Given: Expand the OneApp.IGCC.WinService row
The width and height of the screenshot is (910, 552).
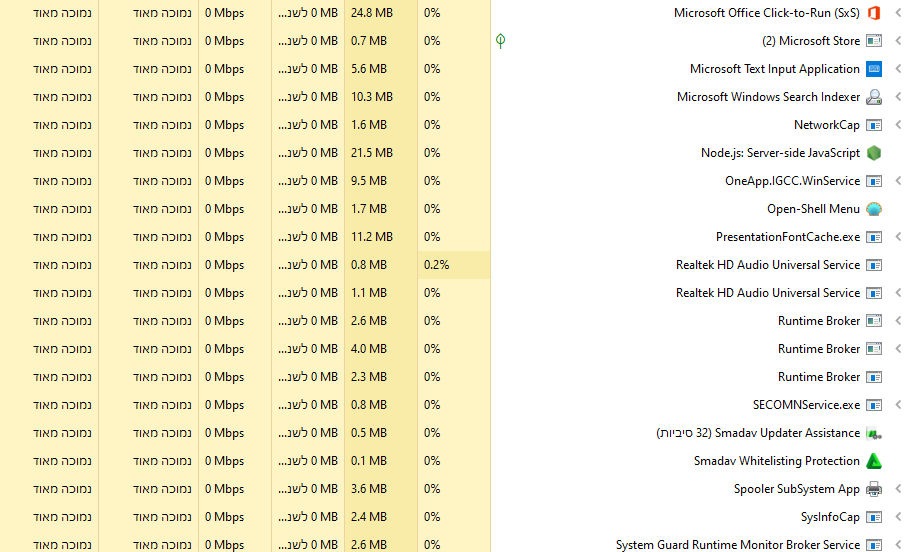Looking at the screenshot, I should coord(898,181).
